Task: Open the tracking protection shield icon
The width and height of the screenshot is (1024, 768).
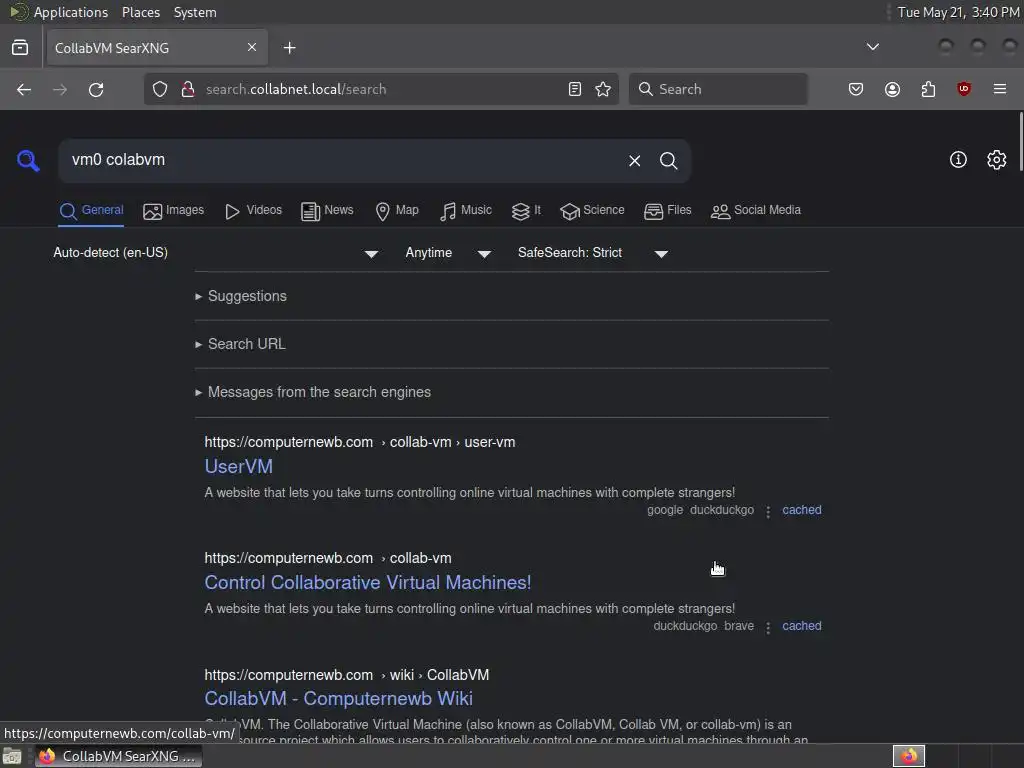Action: pyautogui.click(x=160, y=89)
